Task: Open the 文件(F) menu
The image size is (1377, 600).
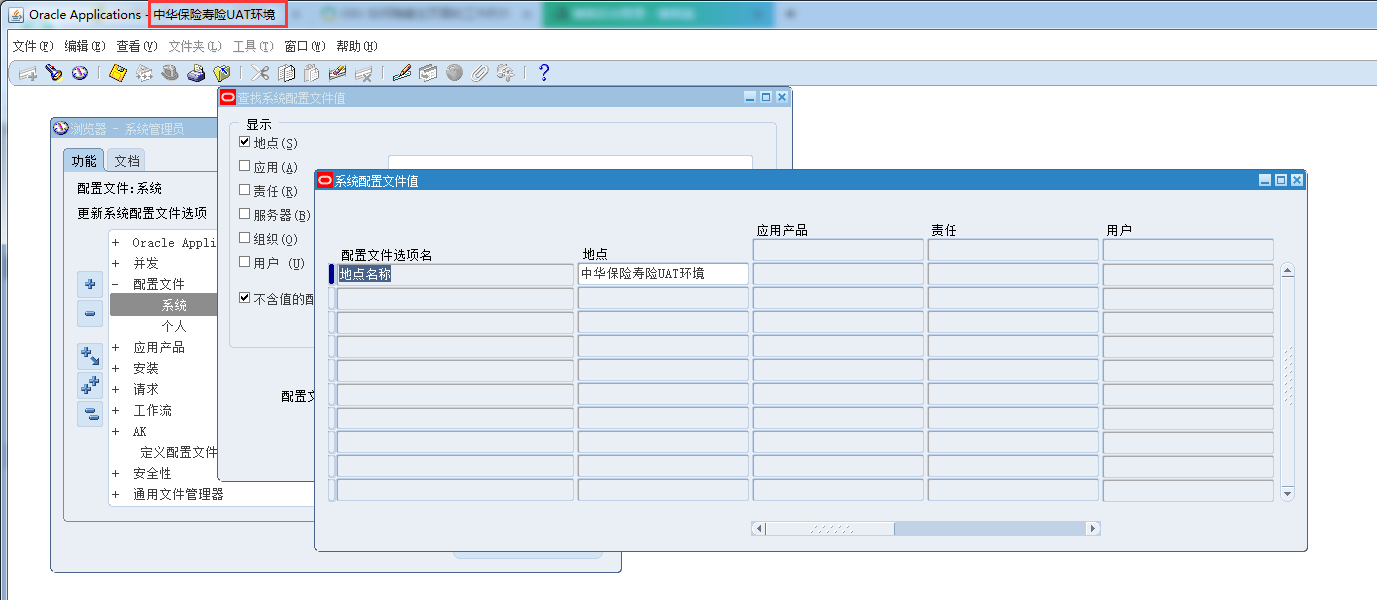Action: tap(31, 46)
